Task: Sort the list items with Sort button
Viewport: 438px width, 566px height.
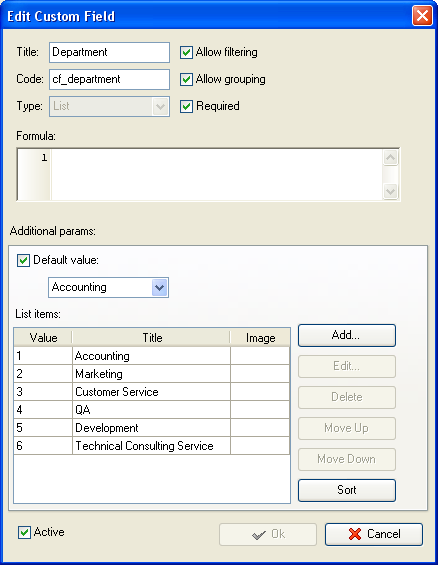Action: point(347,490)
